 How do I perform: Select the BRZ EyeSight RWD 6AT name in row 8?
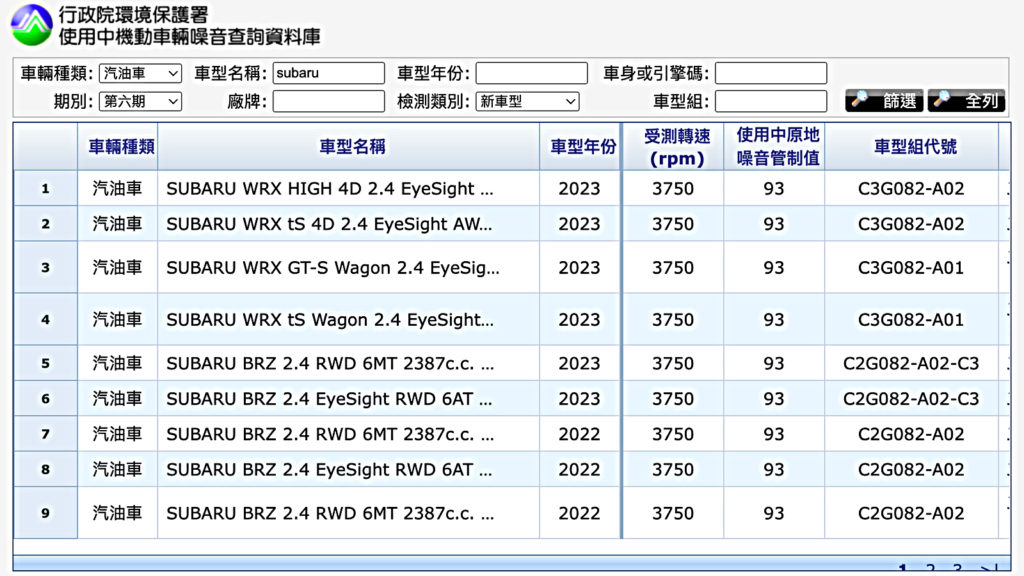329,470
